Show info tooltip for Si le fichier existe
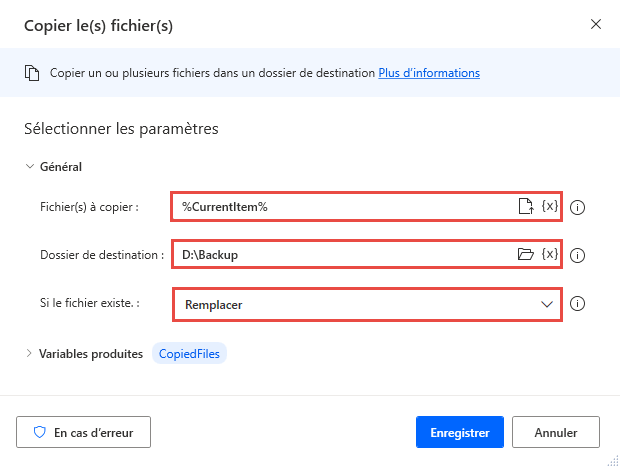 pos(577,304)
